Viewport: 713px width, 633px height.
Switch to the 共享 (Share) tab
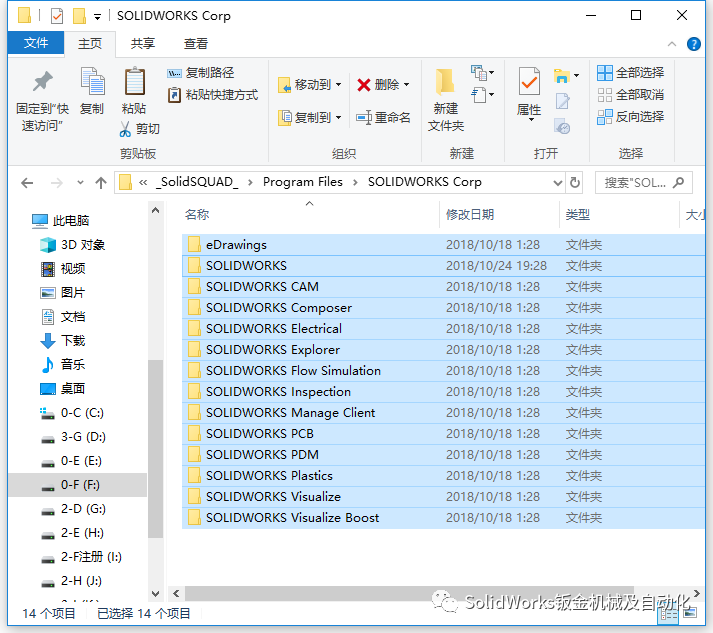pyautogui.click(x=143, y=44)
